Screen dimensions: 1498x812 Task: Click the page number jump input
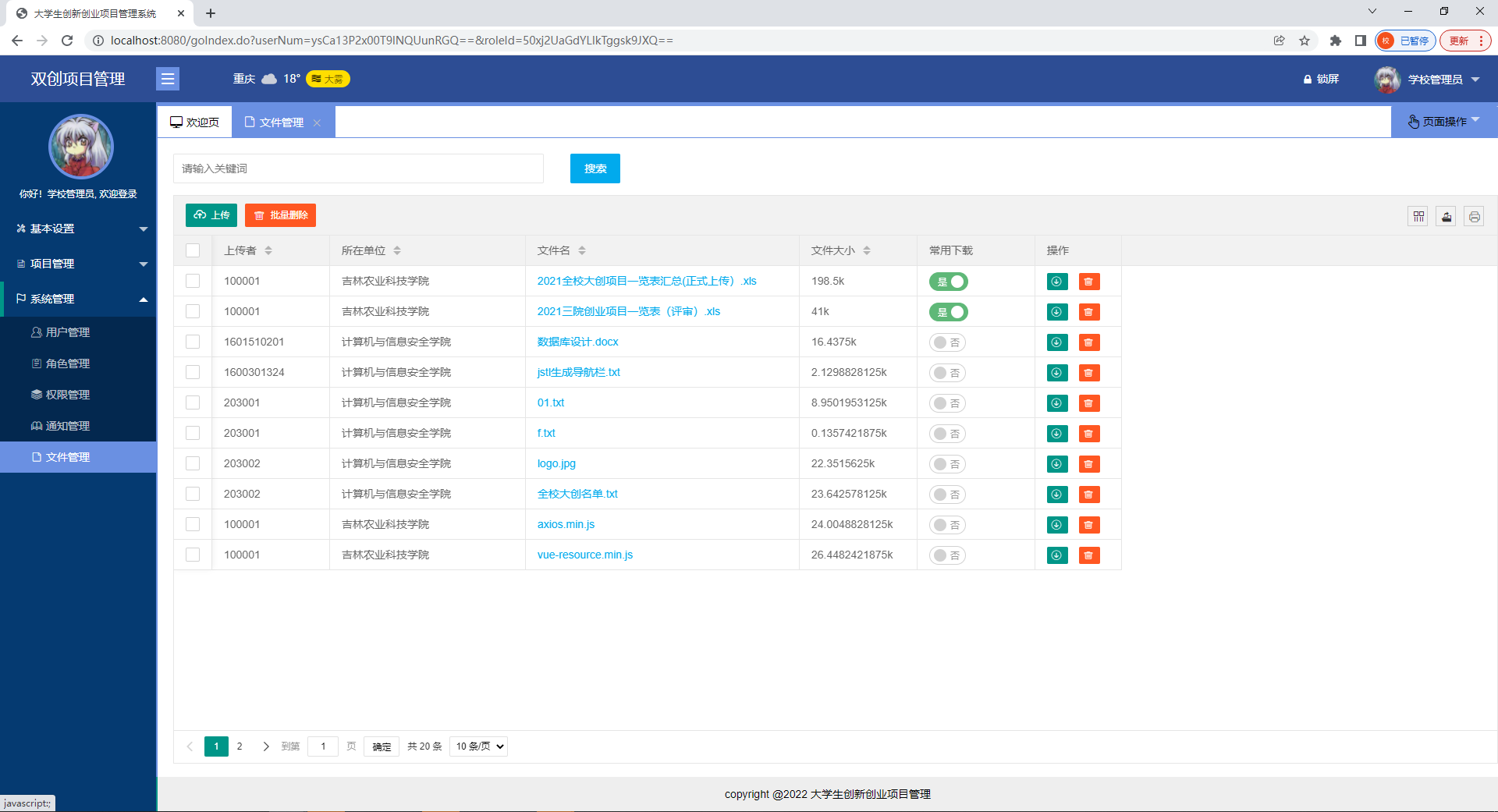coord(323,746)
